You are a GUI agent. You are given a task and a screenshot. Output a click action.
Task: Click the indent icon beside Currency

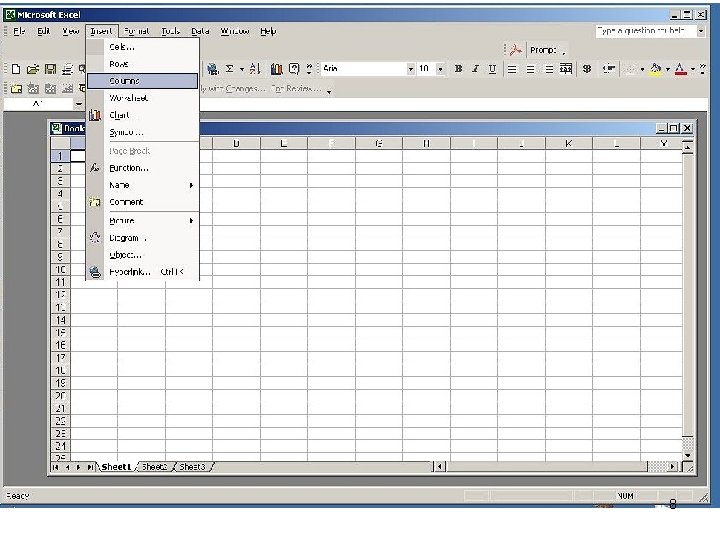point(609,69)
